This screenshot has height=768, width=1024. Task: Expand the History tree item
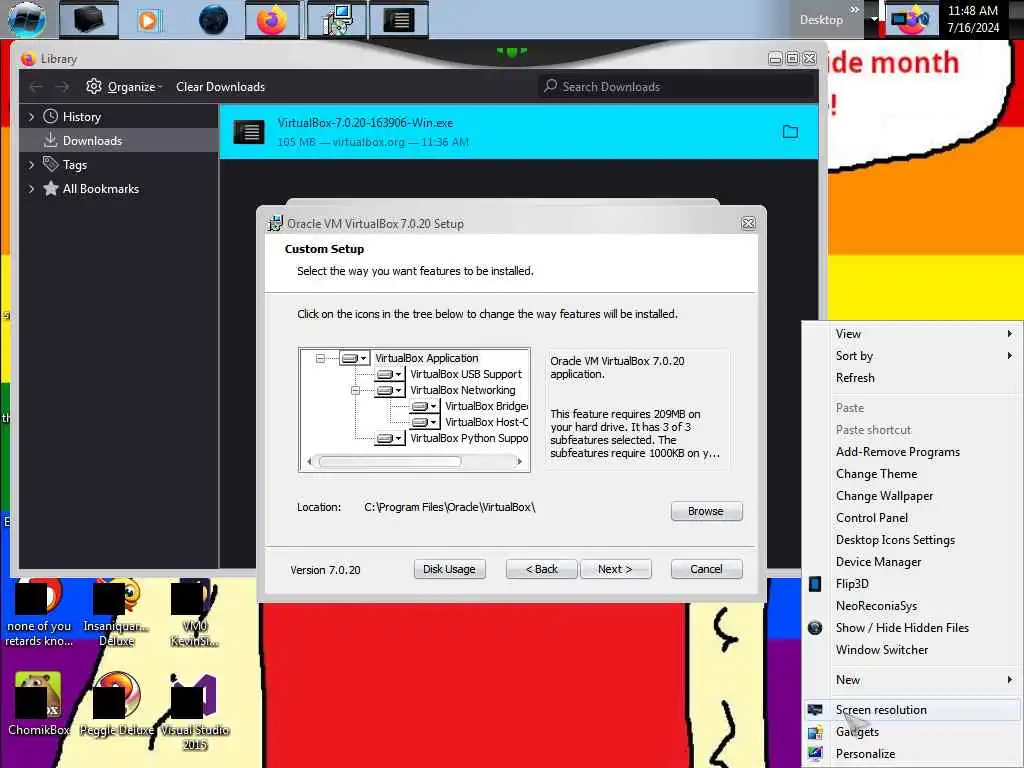point(31,117)
